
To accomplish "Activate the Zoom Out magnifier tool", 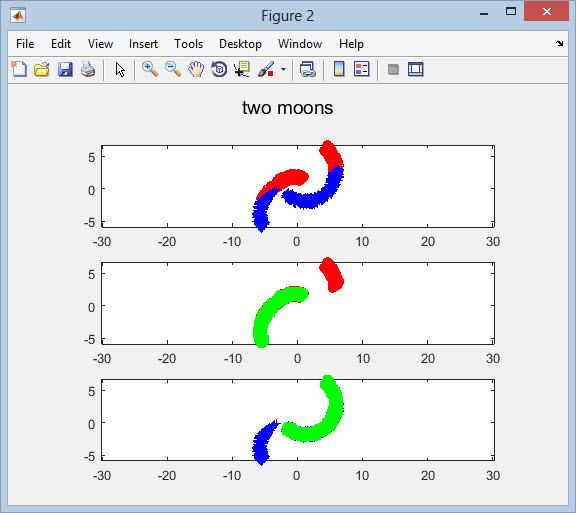I will click(173, 69).
